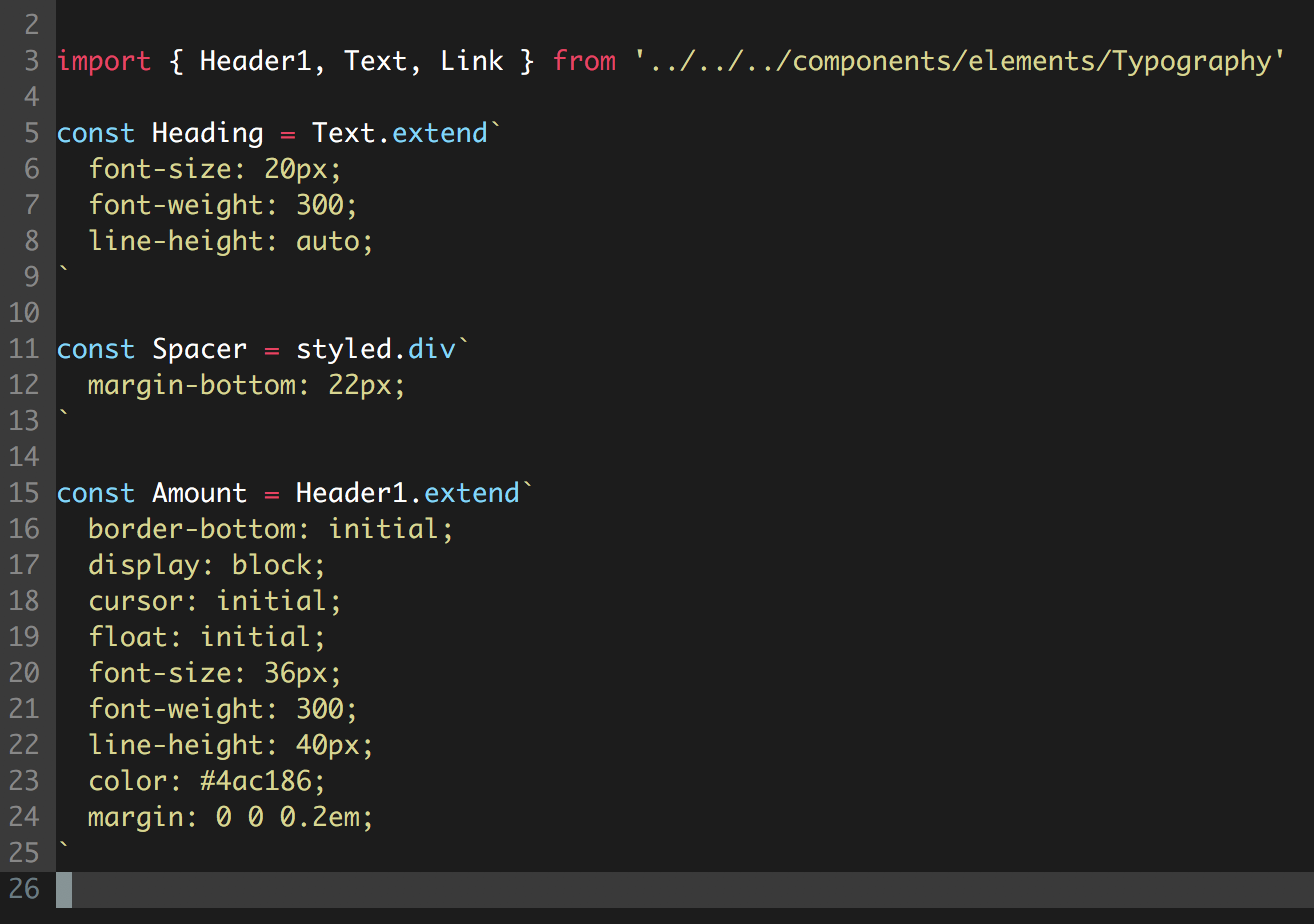Viewport: 1314px width, 924px height.
Task: Click line number 26 in the gutter
Action: pyautogui.click(x=23, y=889)
